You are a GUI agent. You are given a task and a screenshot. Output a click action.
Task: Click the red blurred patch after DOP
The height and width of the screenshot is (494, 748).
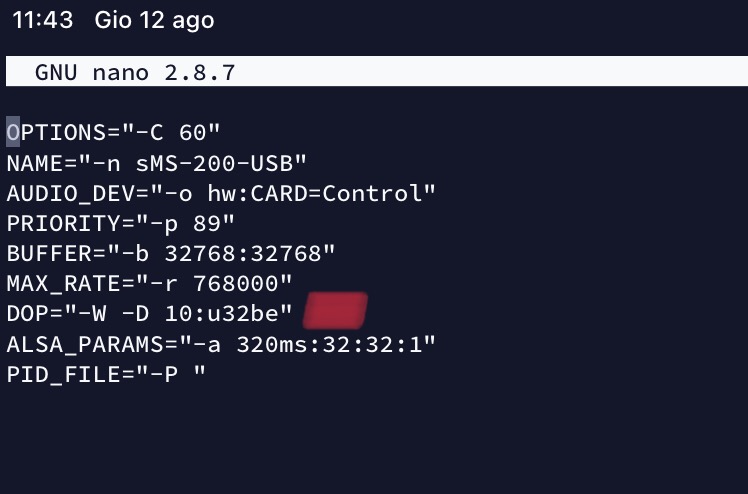pyautogui.click(x=336, y=311)
